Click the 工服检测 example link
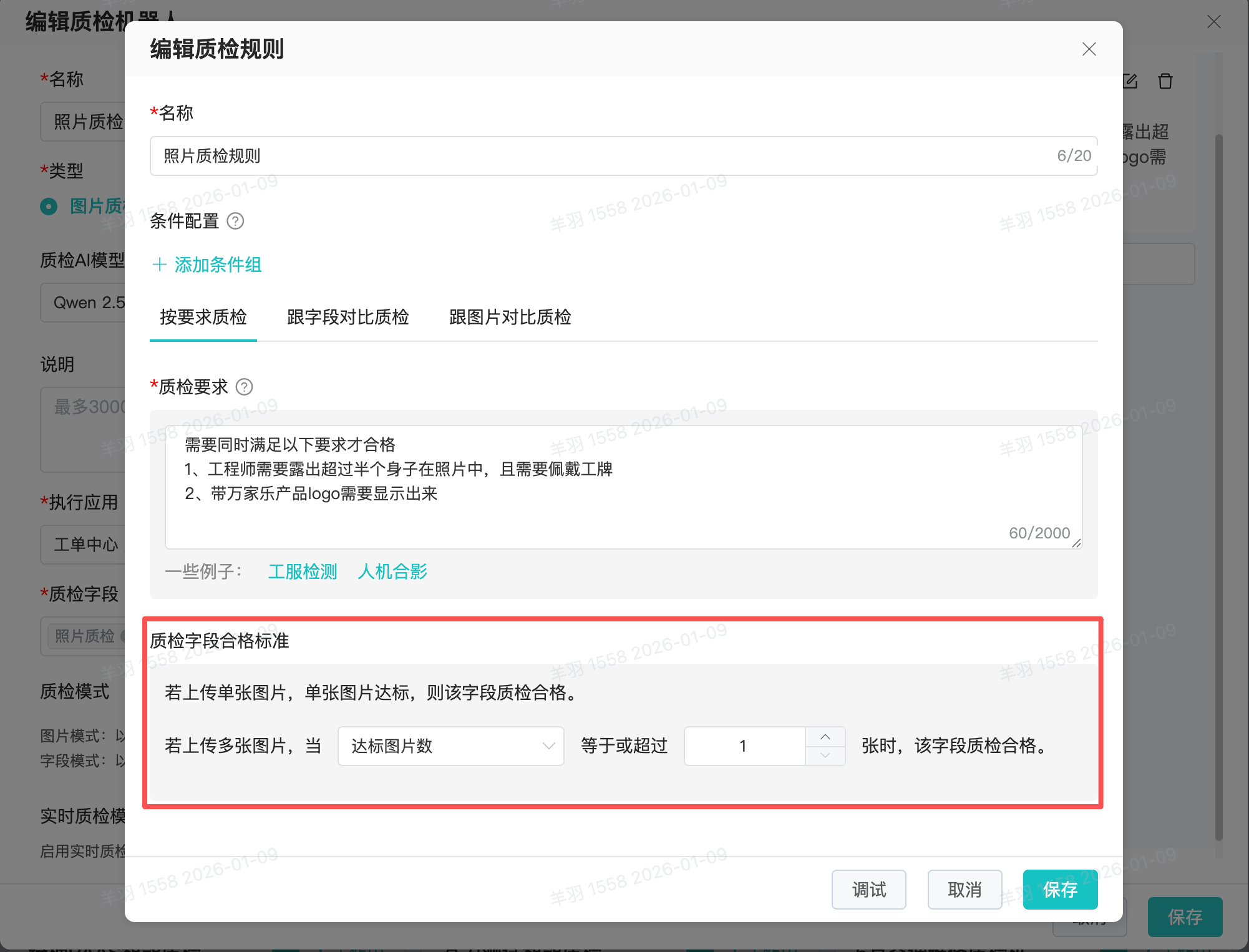This screenshot has height=952, width=1249. pos(303,571)
